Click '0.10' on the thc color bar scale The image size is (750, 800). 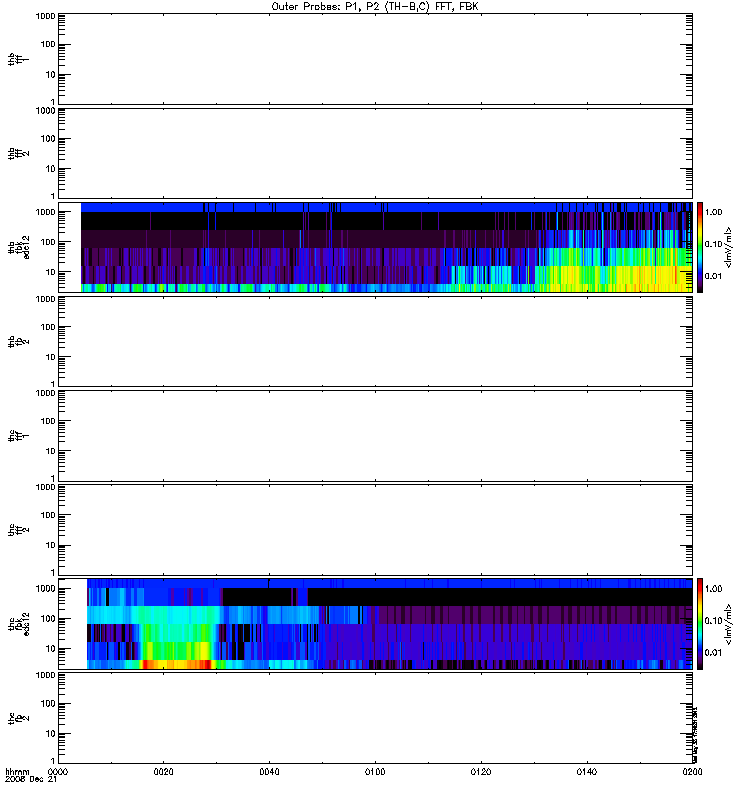point(714,621)
